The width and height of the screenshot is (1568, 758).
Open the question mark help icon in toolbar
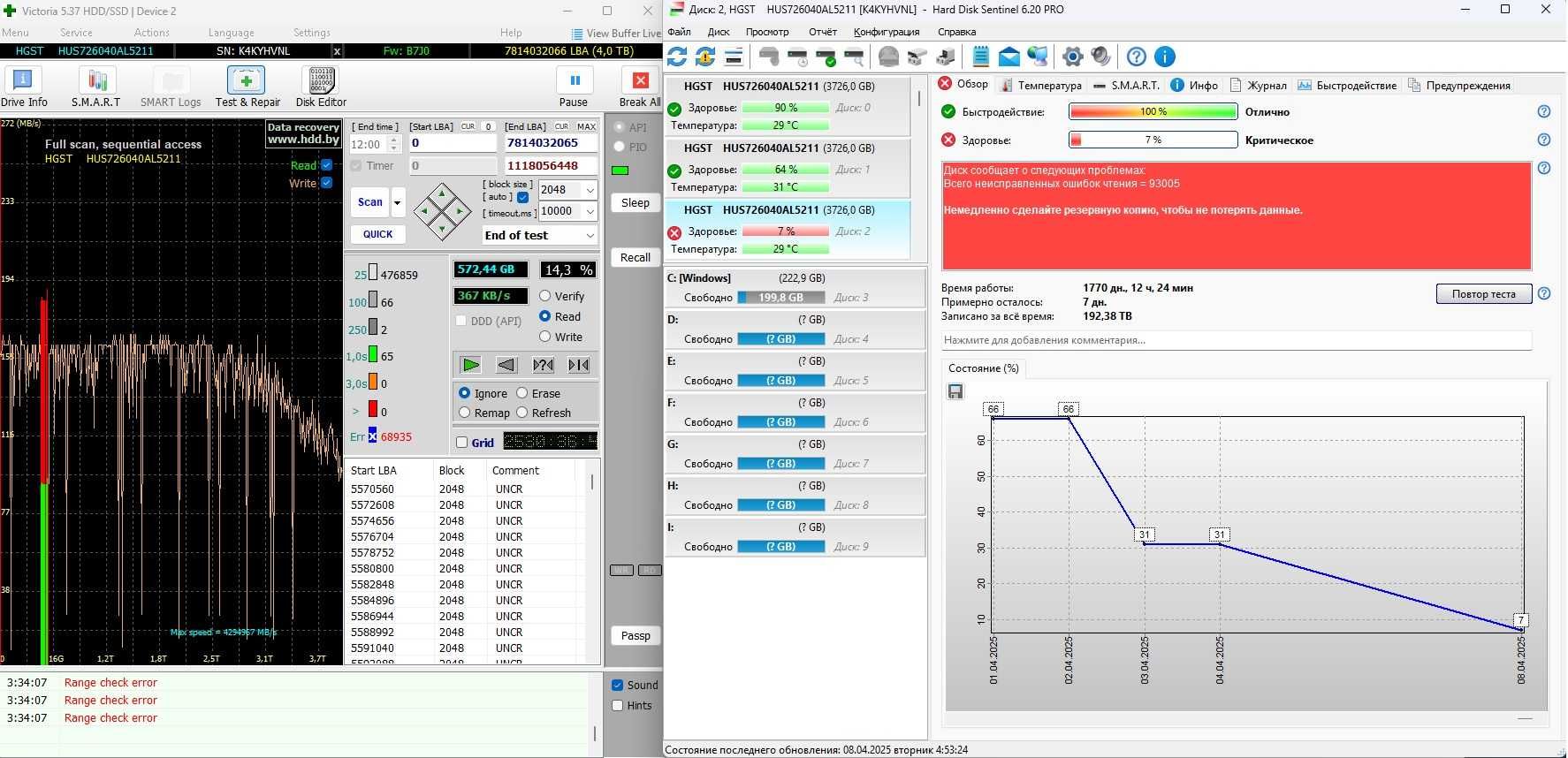[x=1137, y=57]
